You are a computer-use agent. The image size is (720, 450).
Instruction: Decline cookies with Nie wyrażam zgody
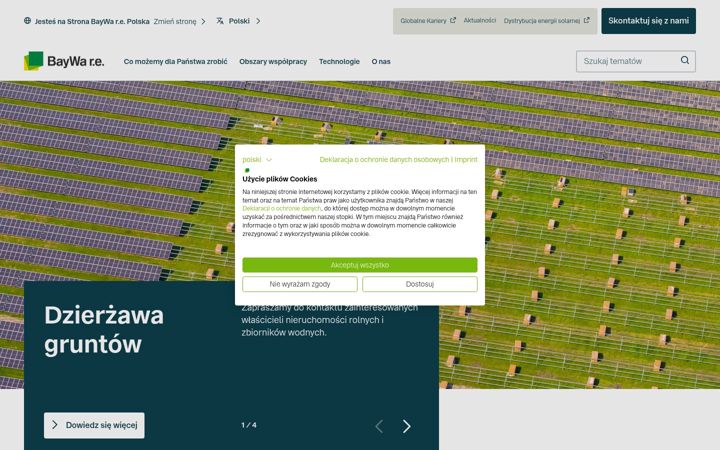click(300, 284)
